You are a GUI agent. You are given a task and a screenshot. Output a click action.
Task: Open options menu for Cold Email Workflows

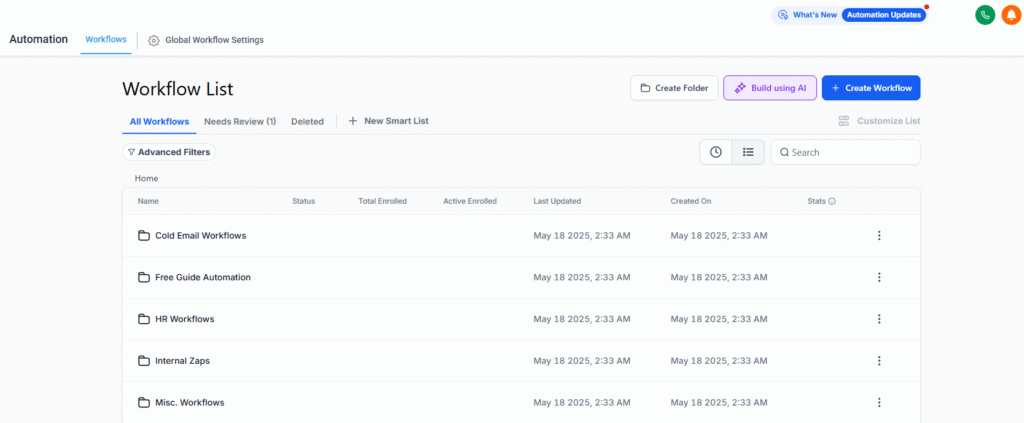(x=879, y=236)
